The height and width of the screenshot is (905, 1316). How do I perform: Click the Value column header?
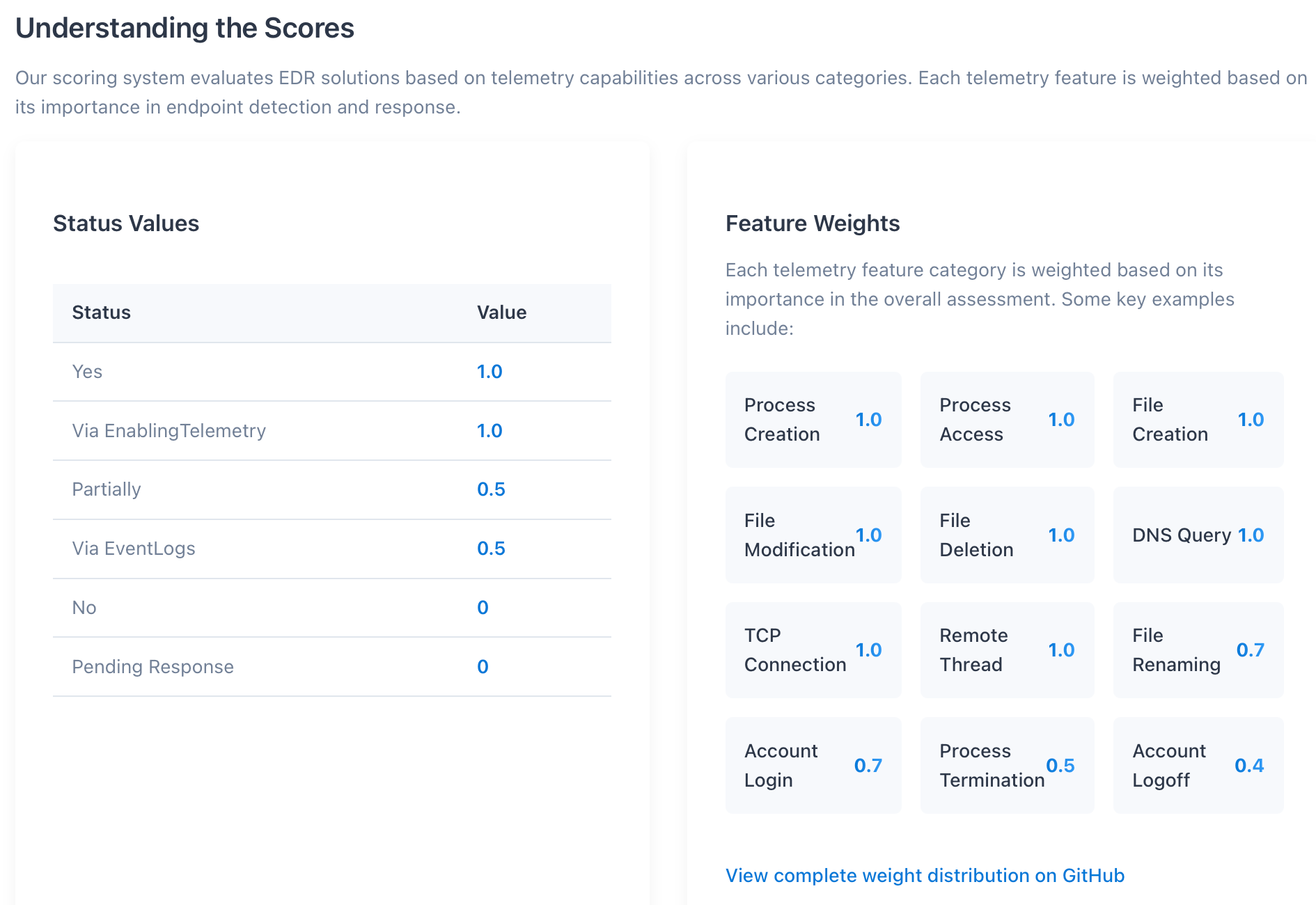[501, 313]
